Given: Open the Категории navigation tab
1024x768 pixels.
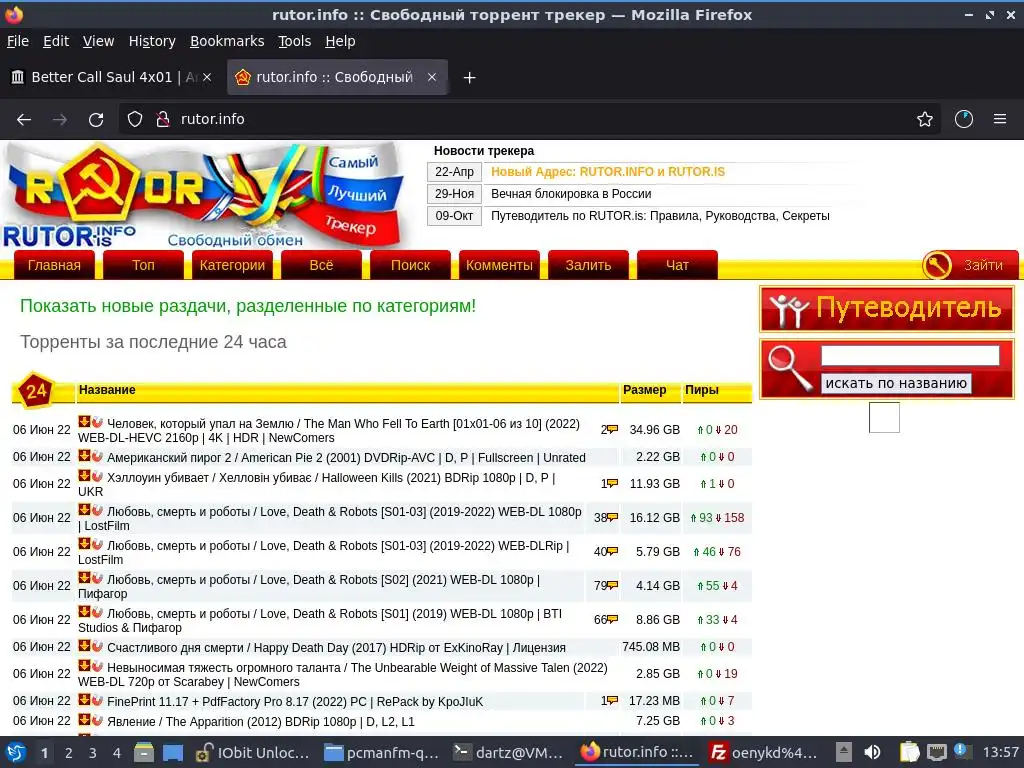Looking at the screenshot, I should (x=232, y=265).
